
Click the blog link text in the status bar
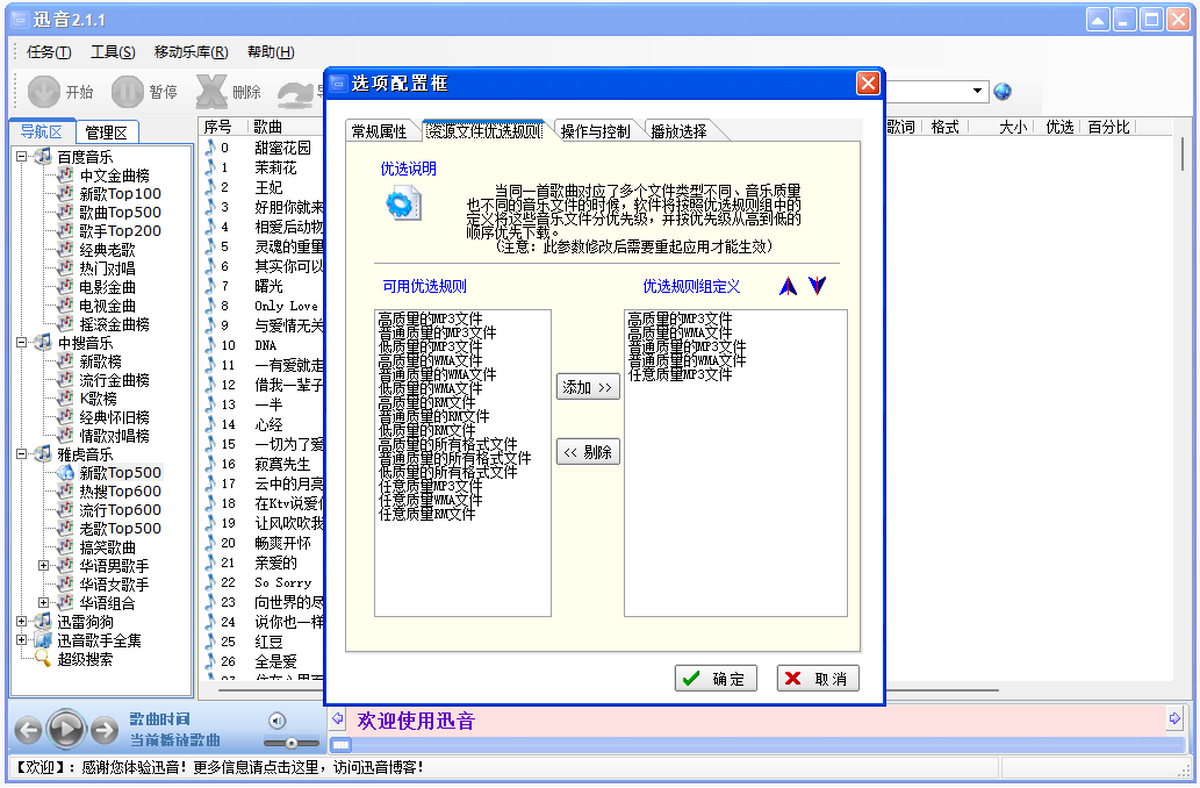[x=251, y=767]
